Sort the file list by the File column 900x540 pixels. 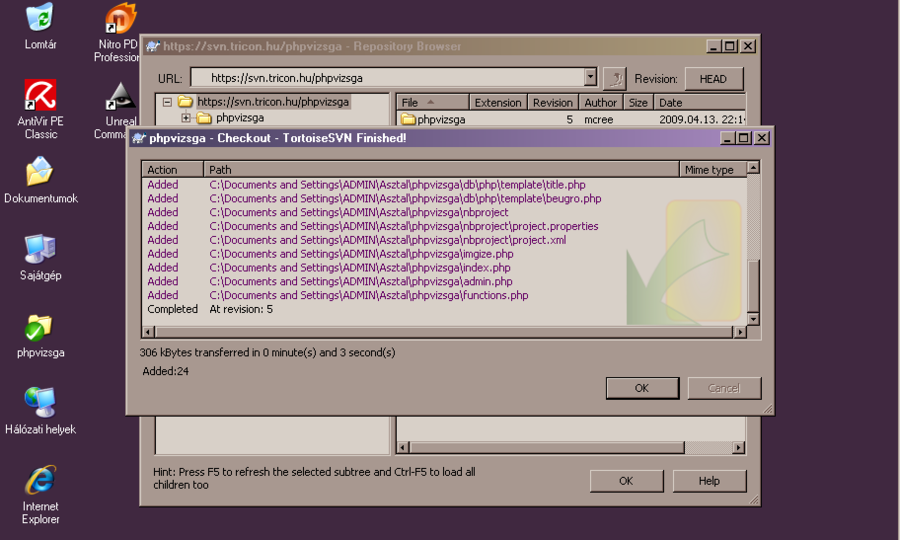click(433, 102)
